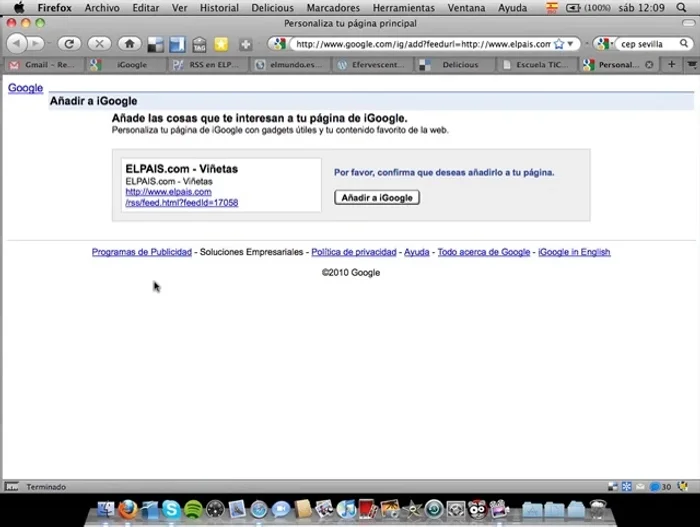Open the Historial menu
Screen dimensions: 700x527
pos(219,8)
